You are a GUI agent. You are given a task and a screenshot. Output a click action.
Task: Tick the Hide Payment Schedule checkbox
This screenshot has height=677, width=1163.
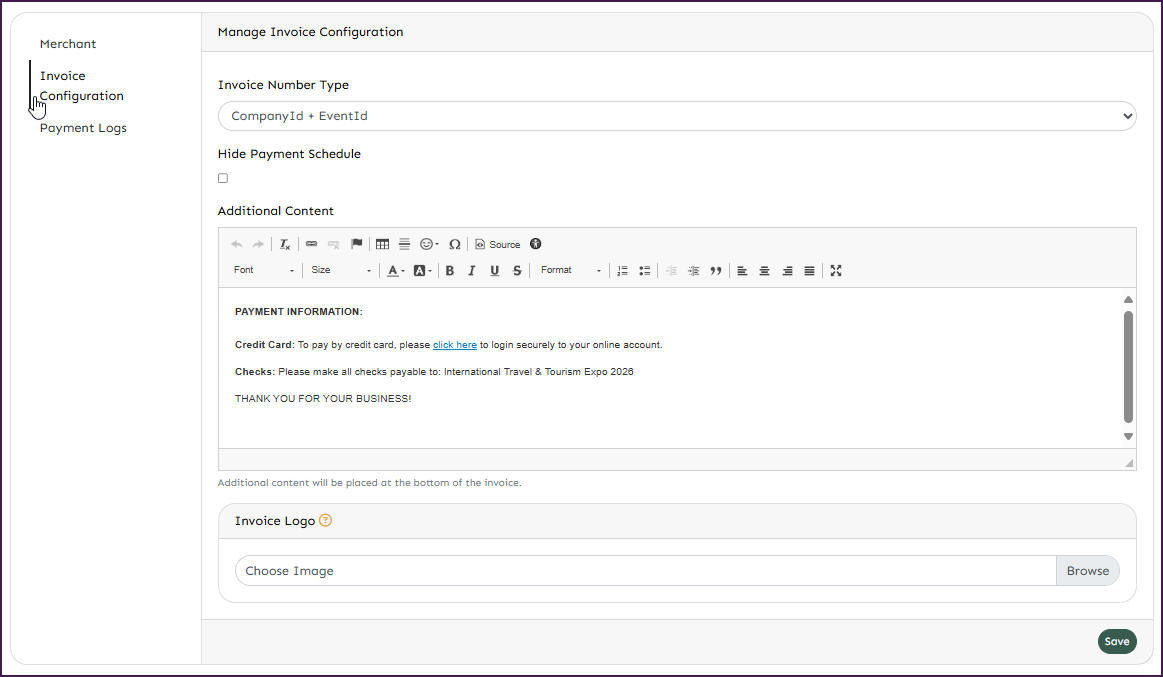pos(223,178)
